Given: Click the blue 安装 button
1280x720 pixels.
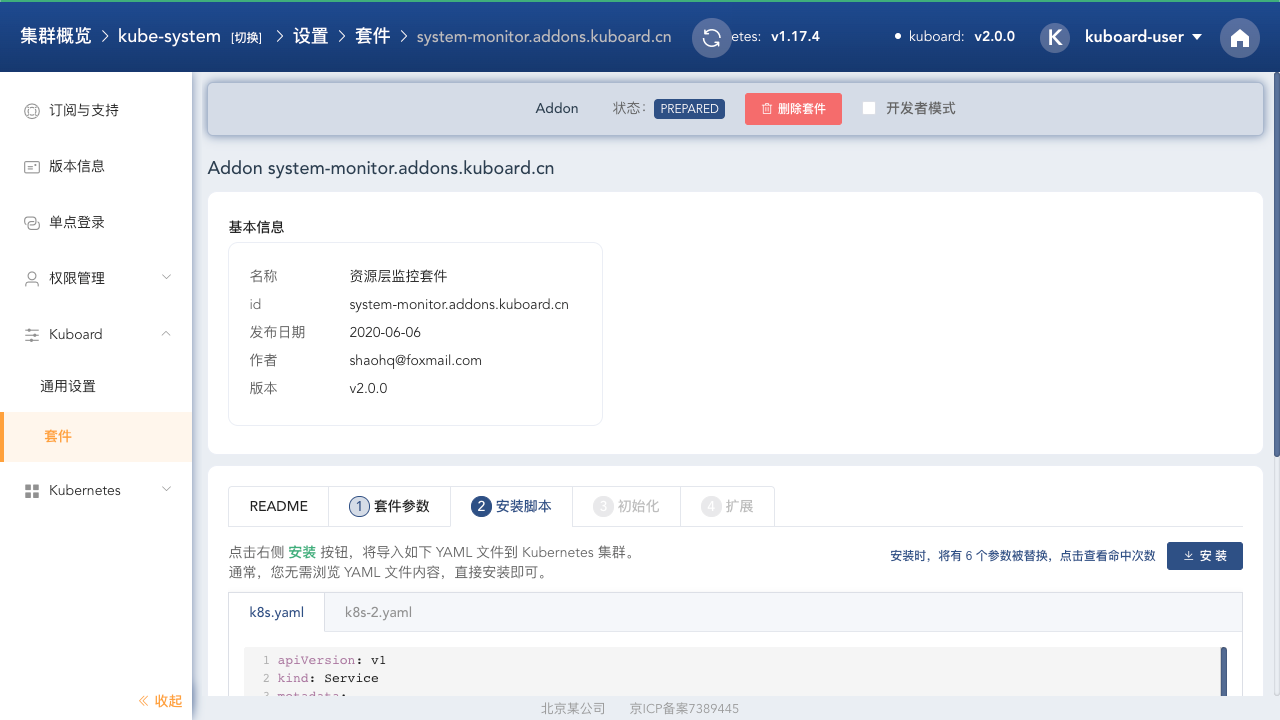Looking at the screenshot, I should tap(1204, 556).
